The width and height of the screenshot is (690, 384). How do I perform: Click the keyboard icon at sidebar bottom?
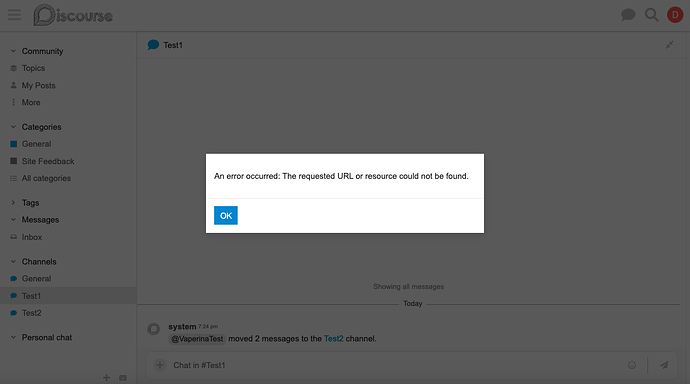(x=123, y=378)
